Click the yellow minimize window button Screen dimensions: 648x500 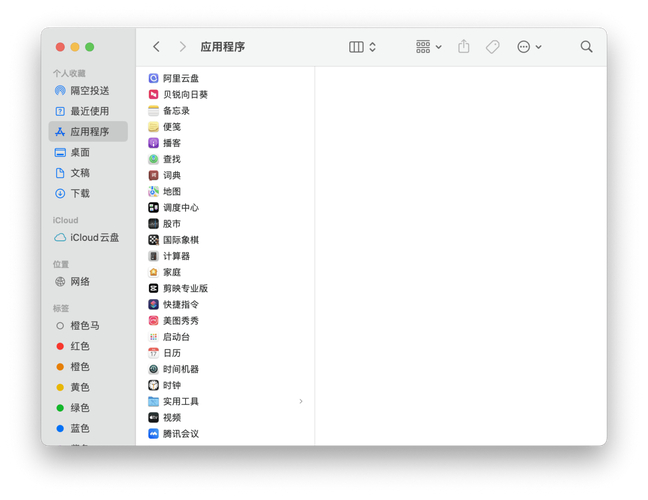(75, 47)
